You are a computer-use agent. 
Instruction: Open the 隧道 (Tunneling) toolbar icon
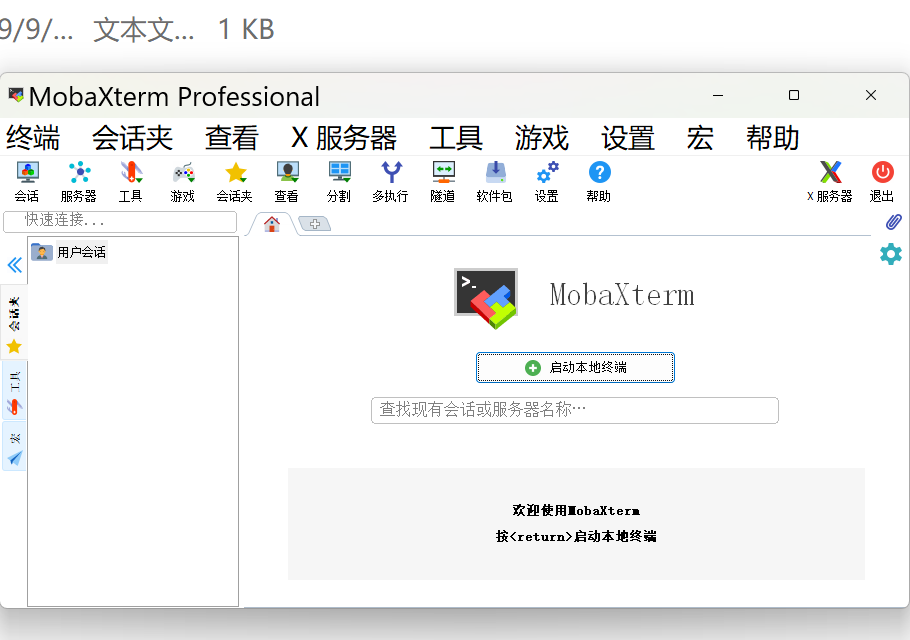point(443,182)
